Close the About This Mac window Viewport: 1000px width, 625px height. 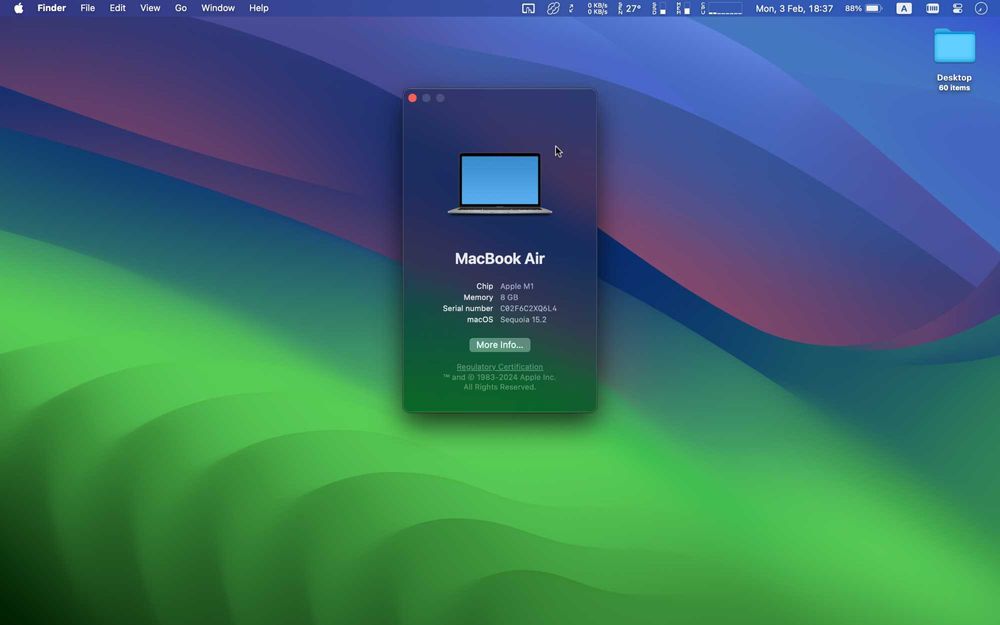coord(413,98)
